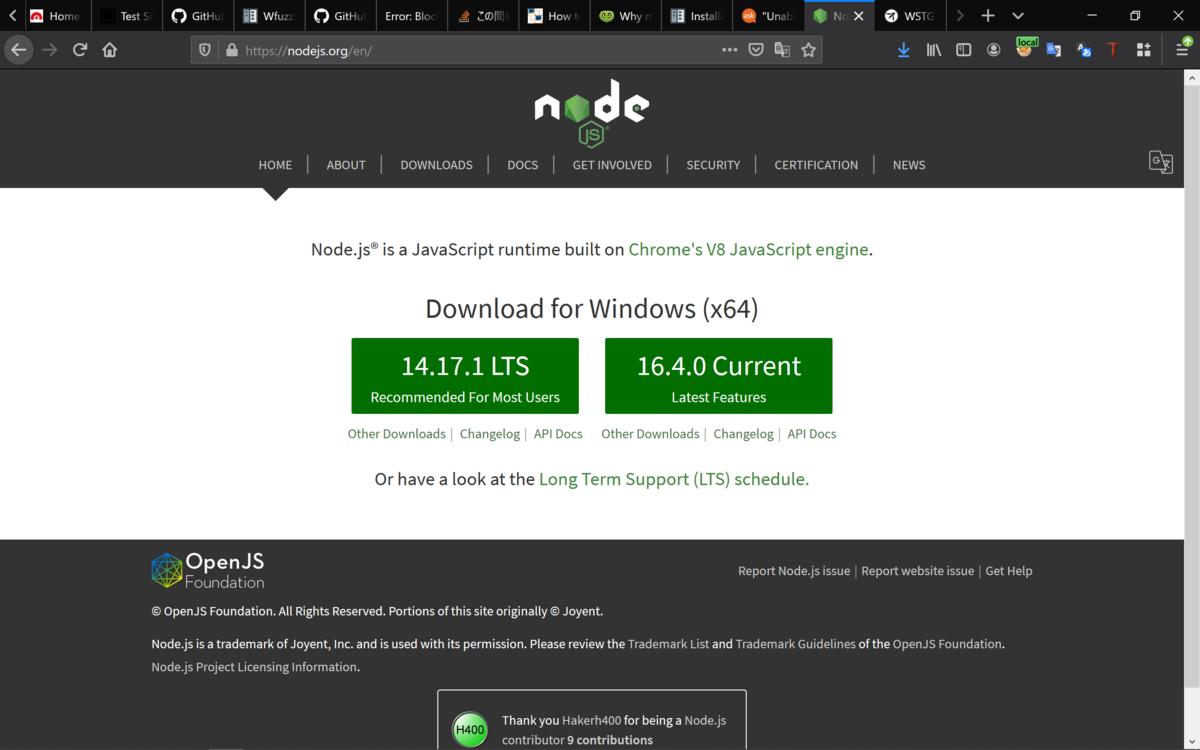The width and height of the screenshot is (1200, 750).
Task: Expand the list all tabs dropdown
Action: click(1017, 16)
